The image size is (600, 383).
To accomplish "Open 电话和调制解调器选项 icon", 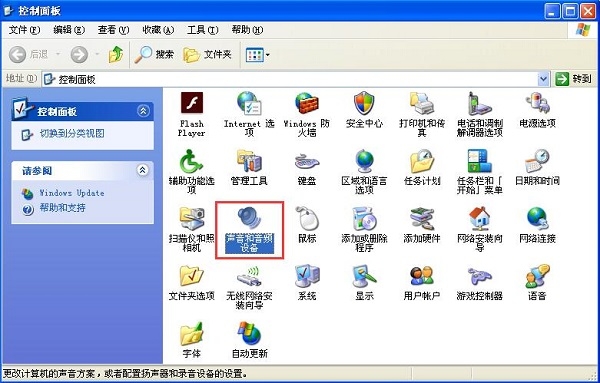I will 479,103.
